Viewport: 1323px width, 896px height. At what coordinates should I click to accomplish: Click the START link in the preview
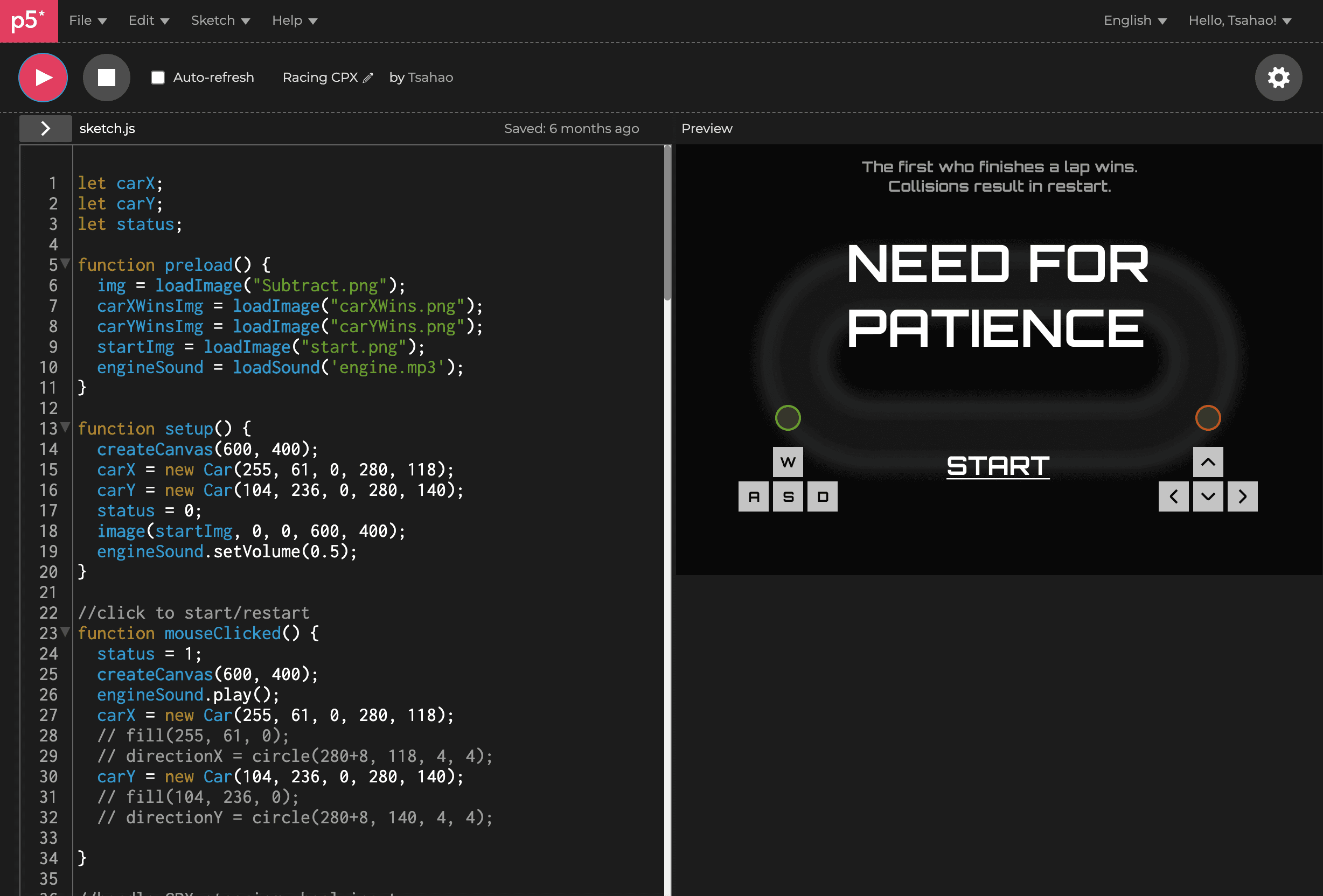pos(998,466)
